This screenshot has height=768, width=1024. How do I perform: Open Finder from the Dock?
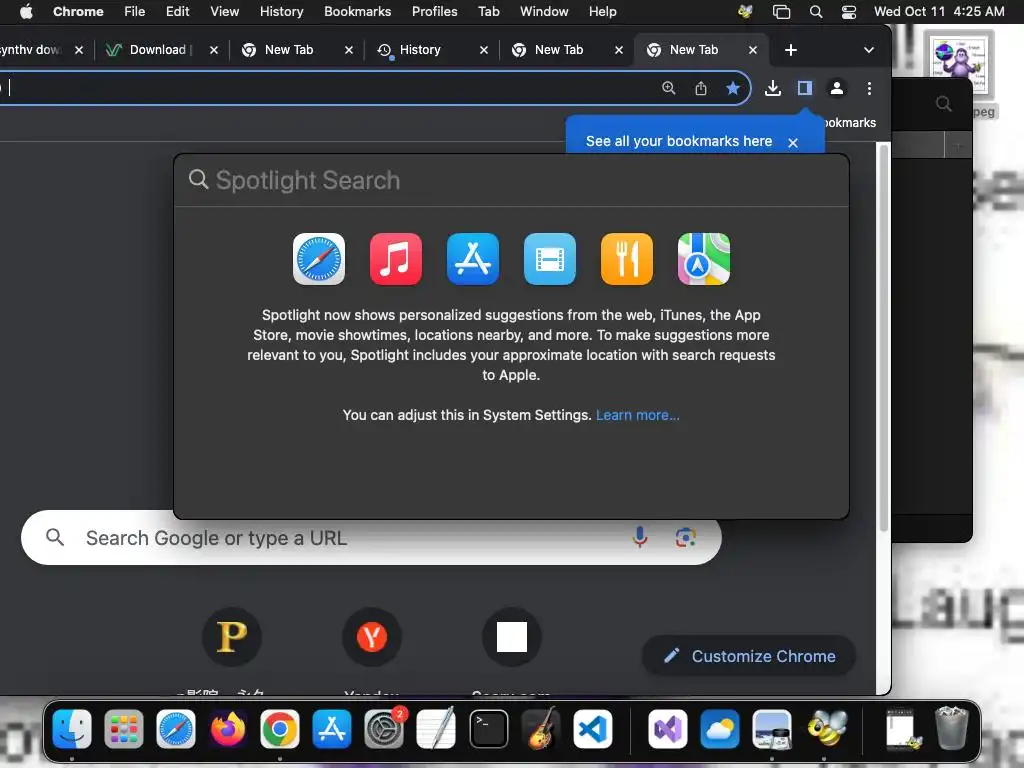(72, 729)
